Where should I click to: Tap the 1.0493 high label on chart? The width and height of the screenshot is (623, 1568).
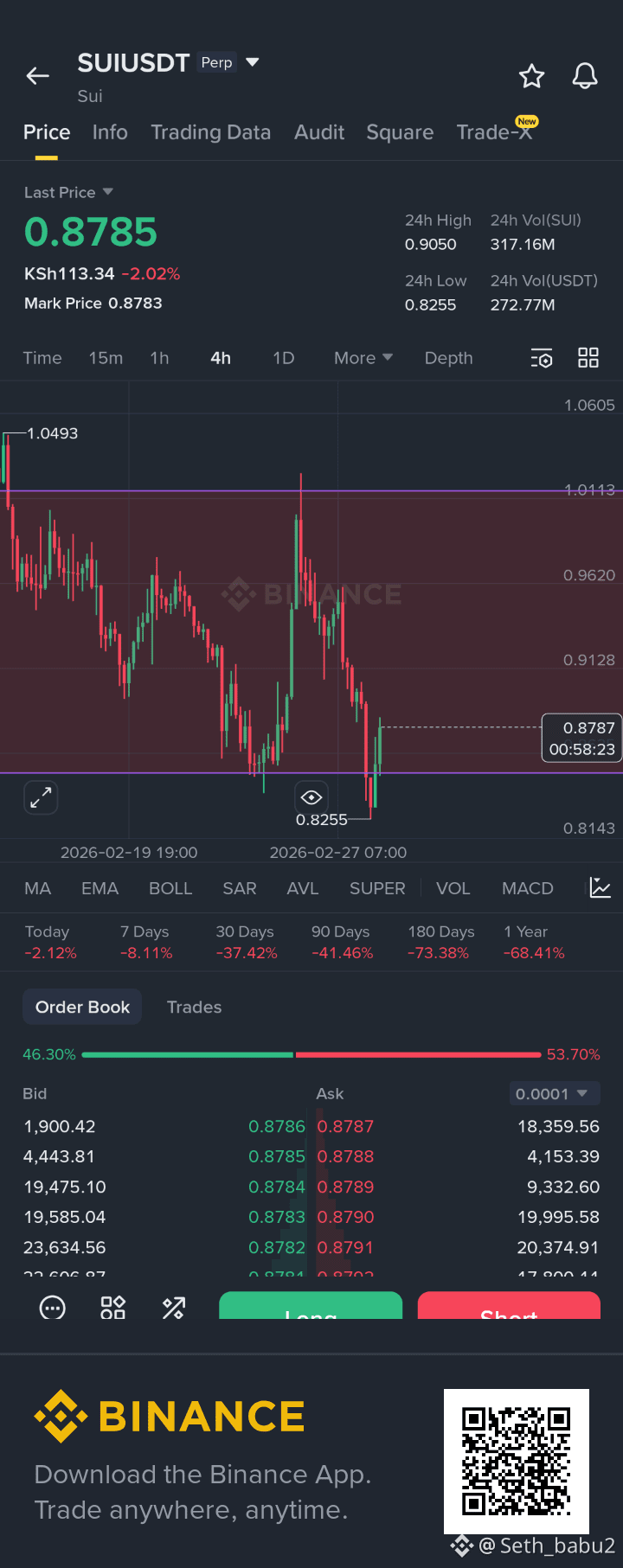52,433
